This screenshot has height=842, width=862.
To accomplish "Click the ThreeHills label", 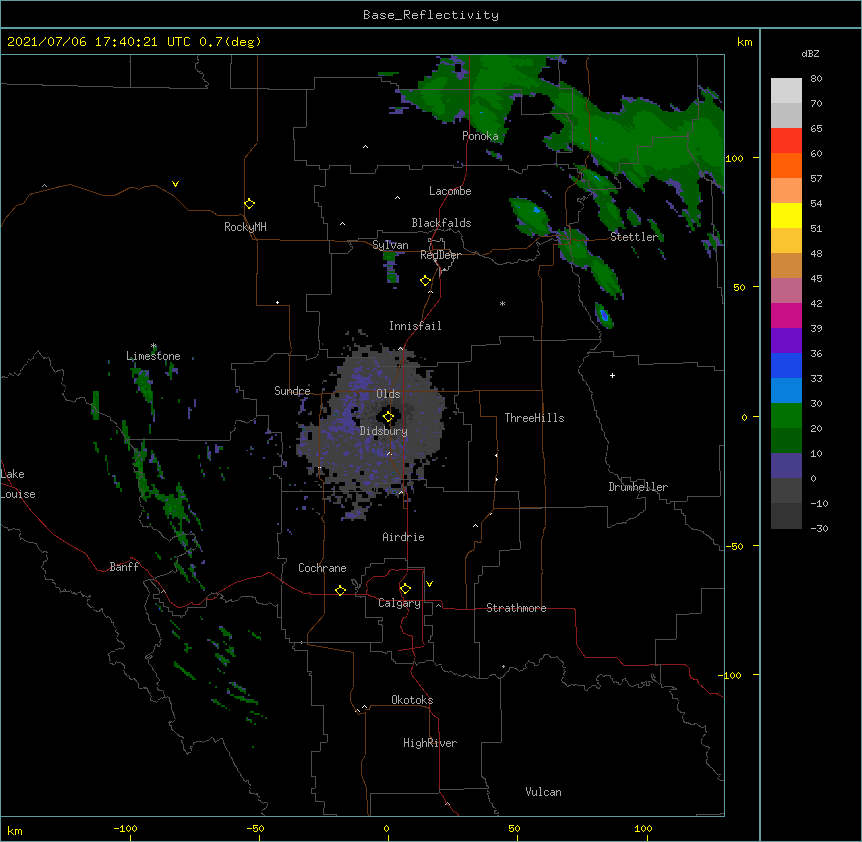I will [x=534, y=418].
